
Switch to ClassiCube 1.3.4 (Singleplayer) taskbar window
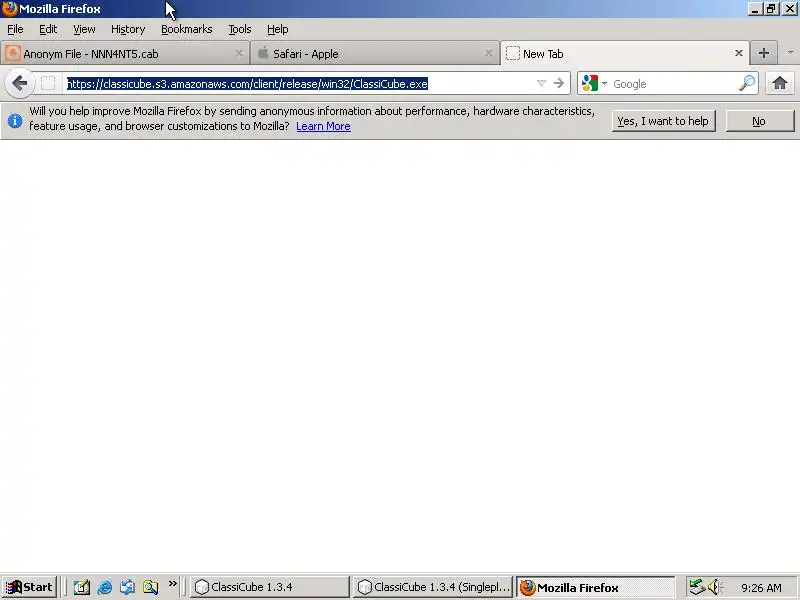coord(433,587)
